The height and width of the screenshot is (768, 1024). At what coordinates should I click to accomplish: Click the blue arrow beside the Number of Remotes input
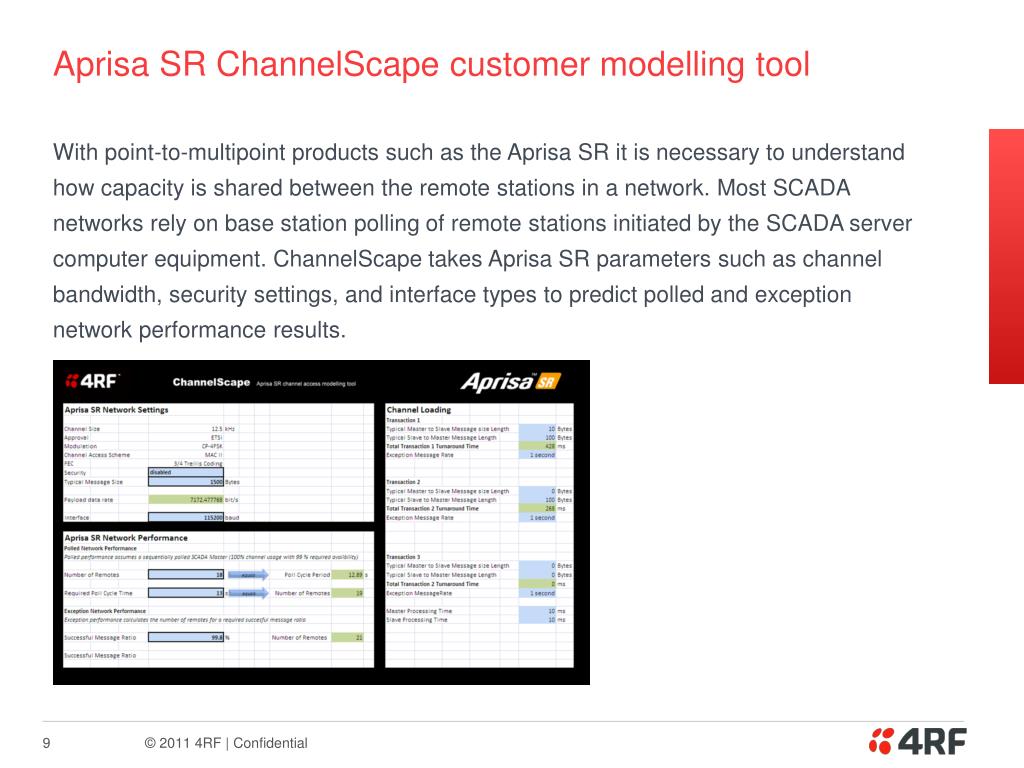pyautogui.click(x=248, y=575)
